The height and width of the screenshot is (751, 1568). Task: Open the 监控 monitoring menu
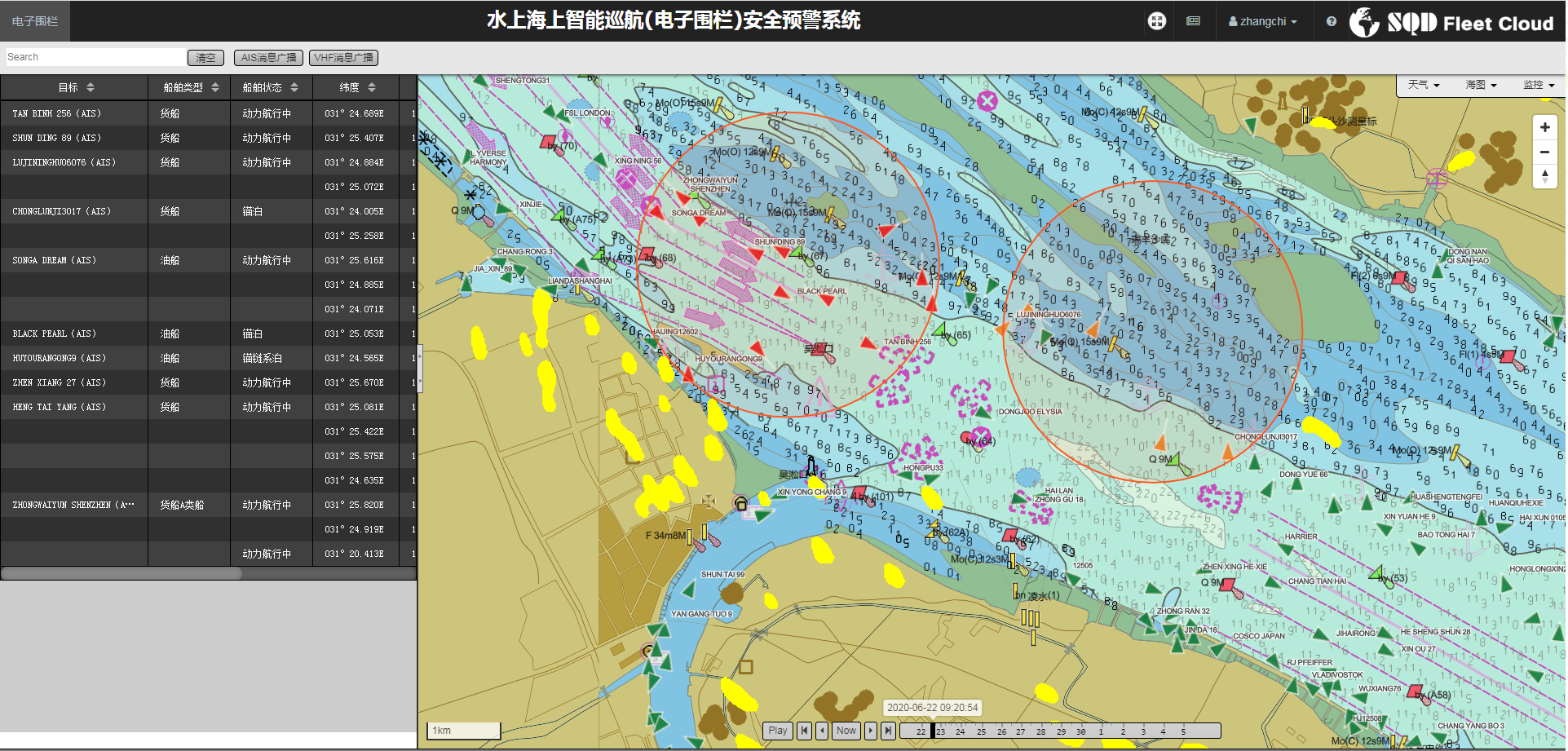(x=1539, y=85)
